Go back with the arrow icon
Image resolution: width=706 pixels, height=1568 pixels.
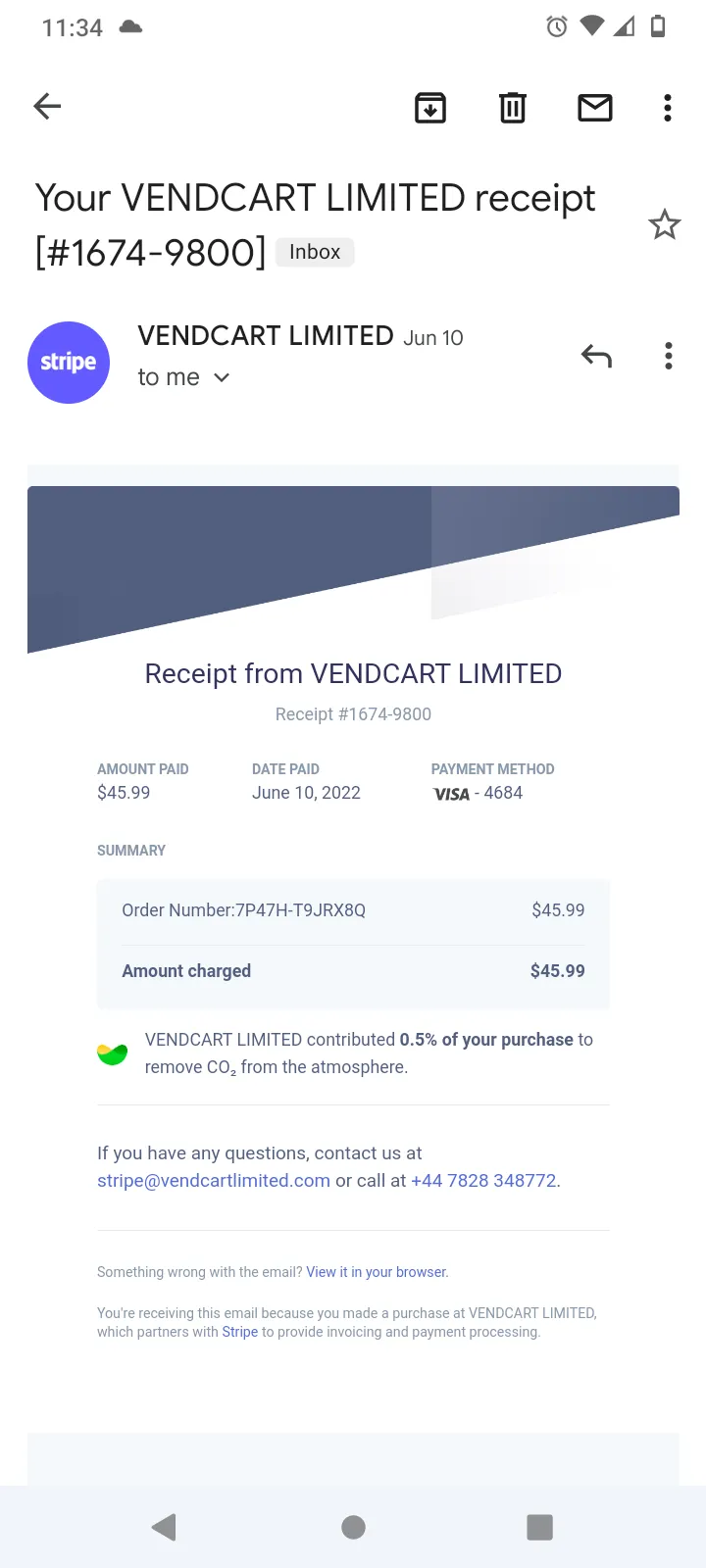(47, 106)
